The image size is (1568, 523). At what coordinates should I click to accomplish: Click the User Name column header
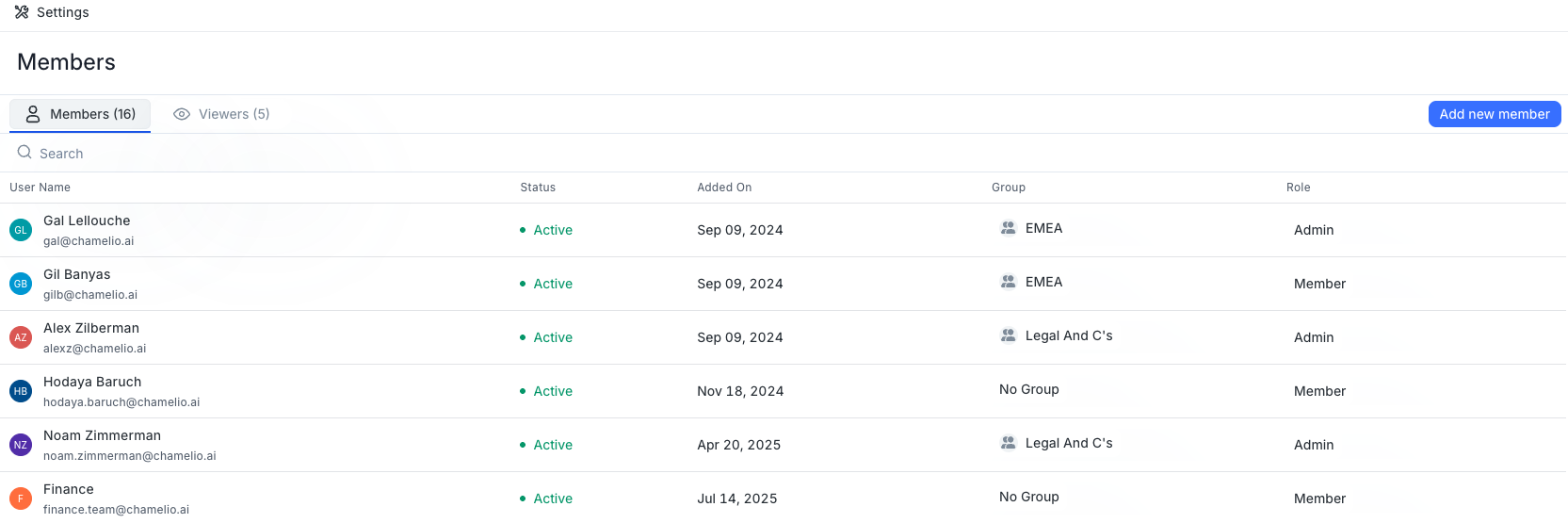40,188
